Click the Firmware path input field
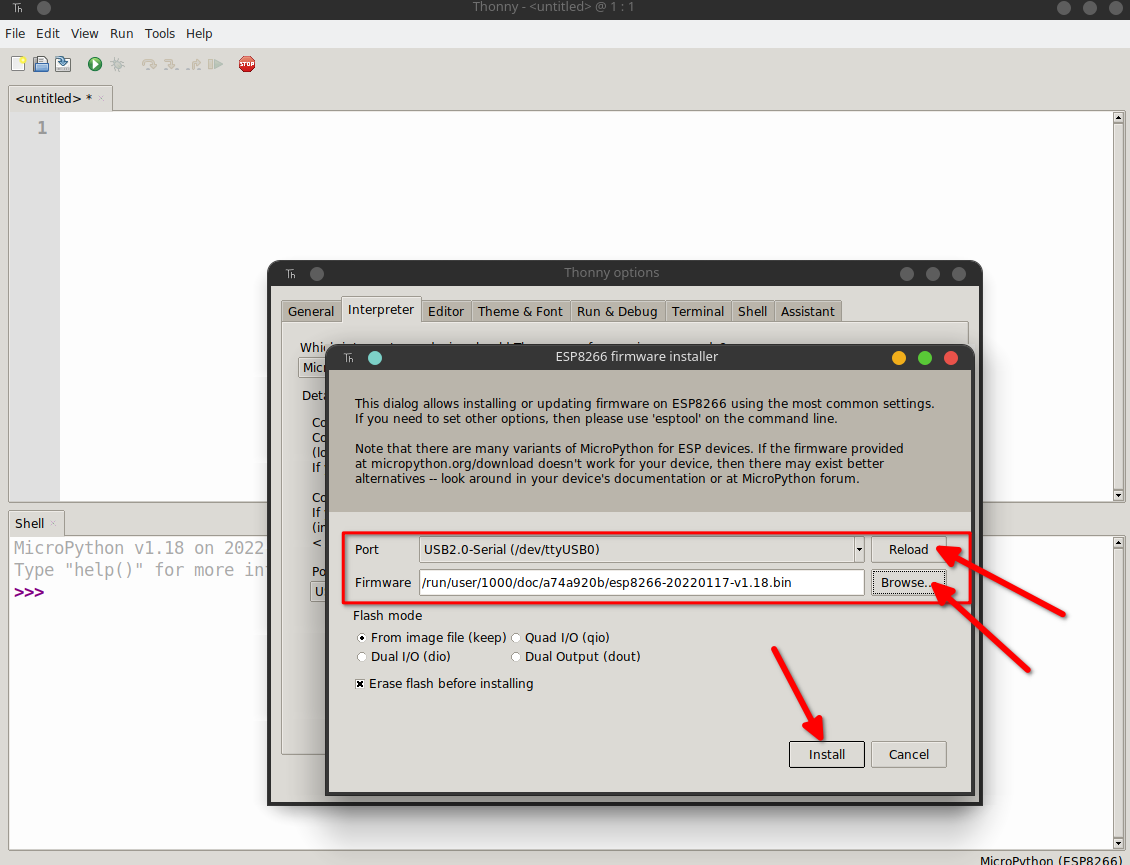 tap(641, 583)
